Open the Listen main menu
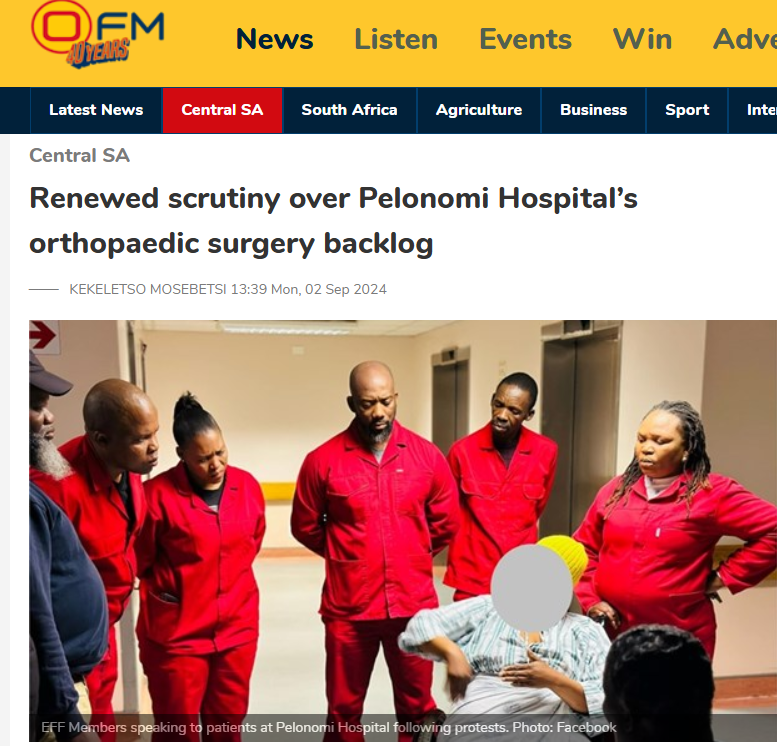Screen dimensions: 777x746 396,39
